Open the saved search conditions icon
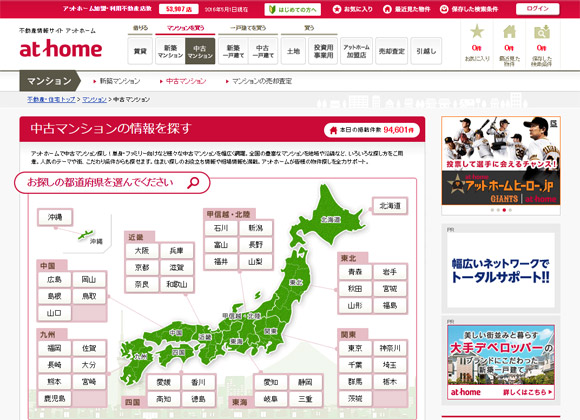The width and height of the screenshot is (580, 420). pos(542,31)
